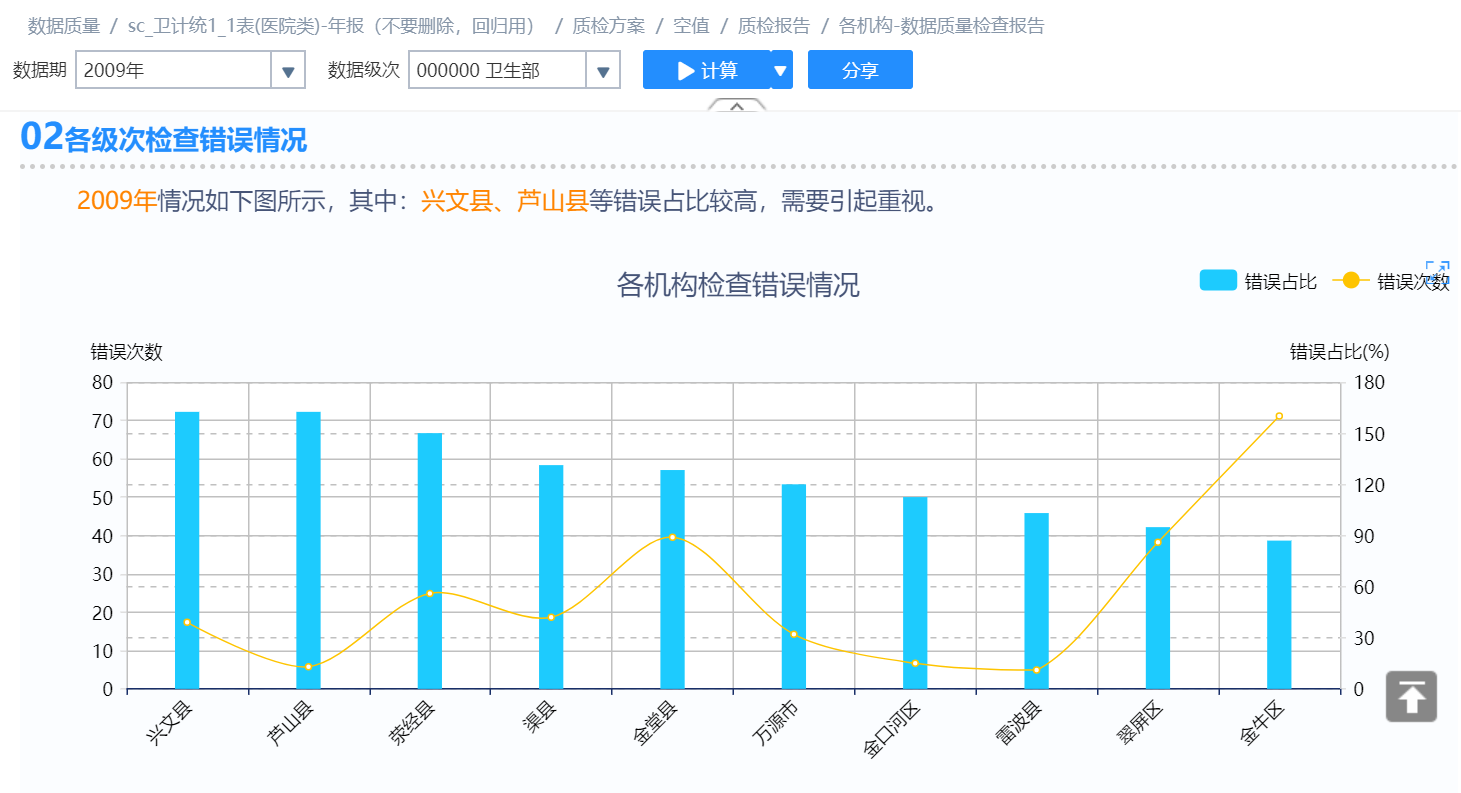
Task: Click the fullscreen chart icon
Action: [1437, 271]
